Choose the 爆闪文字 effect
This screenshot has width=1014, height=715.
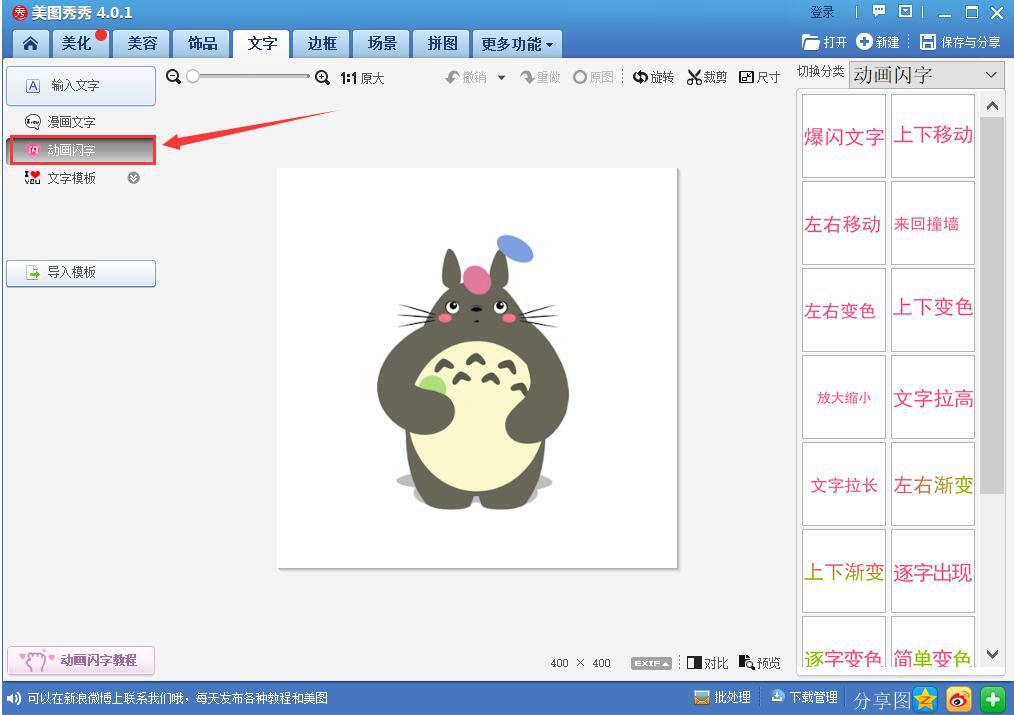click(x=844, y=136)
